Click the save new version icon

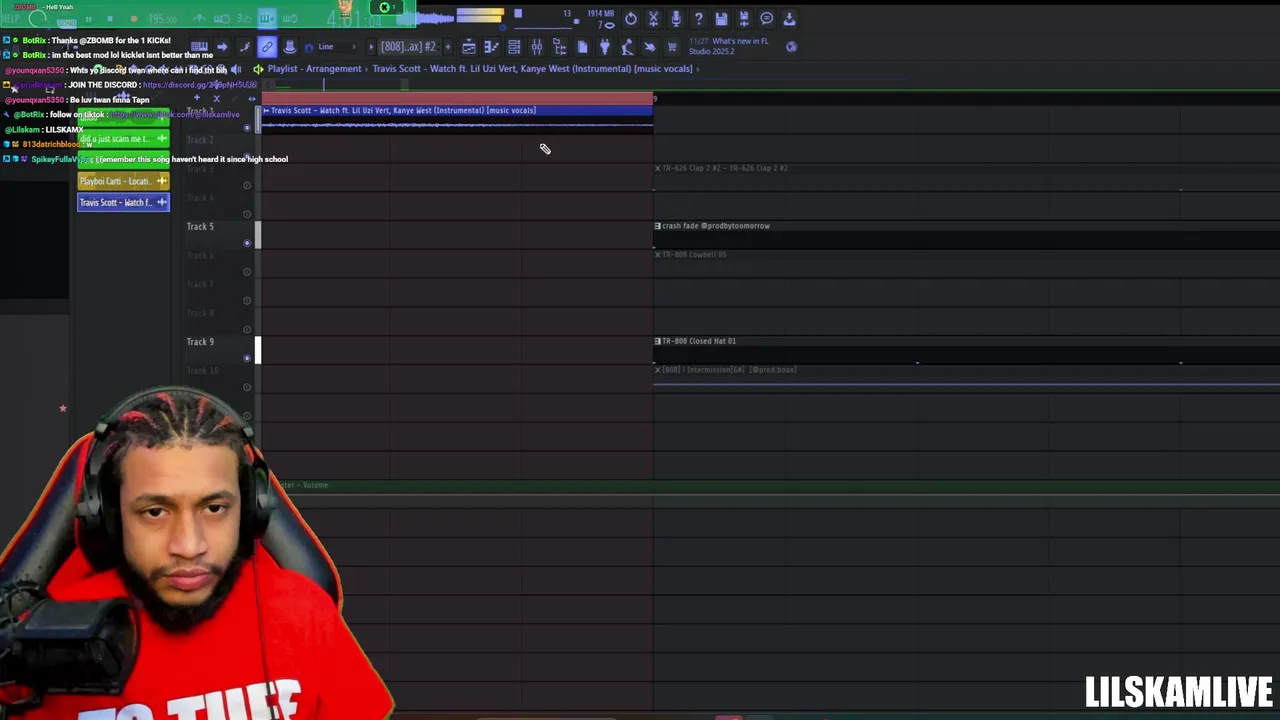pyautogui.click(x=743, y=18)
